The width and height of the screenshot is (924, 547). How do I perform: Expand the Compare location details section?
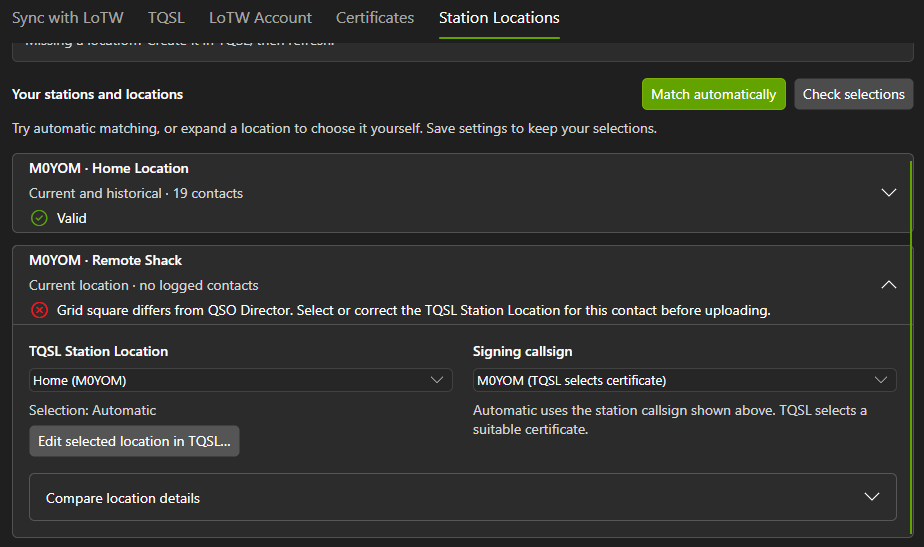(x=463, y=497)
